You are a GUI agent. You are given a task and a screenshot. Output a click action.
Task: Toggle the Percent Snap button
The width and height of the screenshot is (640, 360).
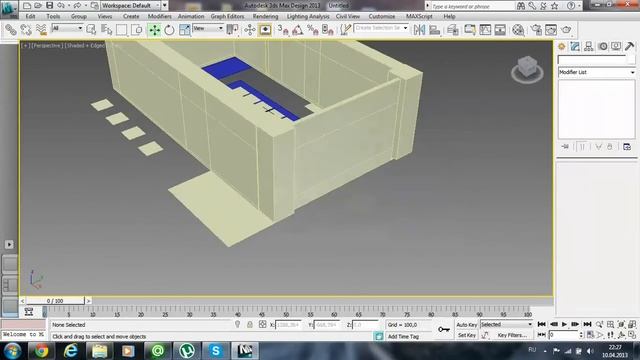(x=313, y=29)
